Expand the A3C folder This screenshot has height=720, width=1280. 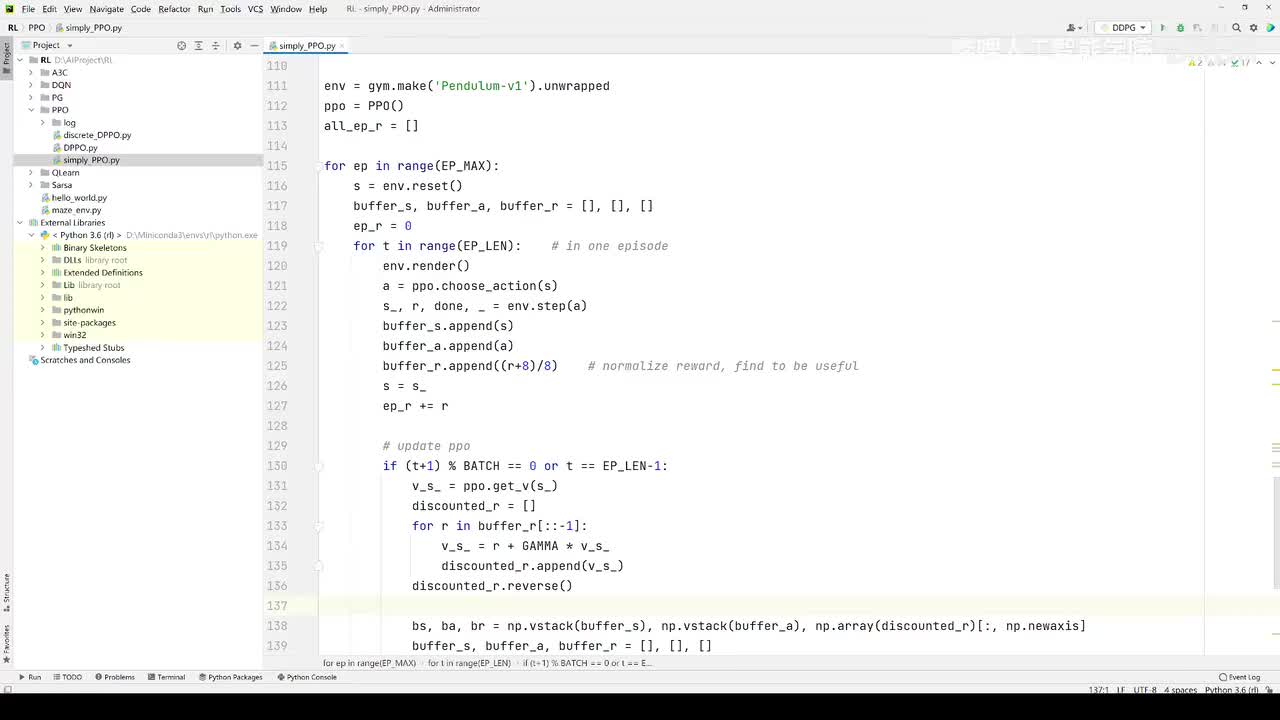[x=31, y=73]
